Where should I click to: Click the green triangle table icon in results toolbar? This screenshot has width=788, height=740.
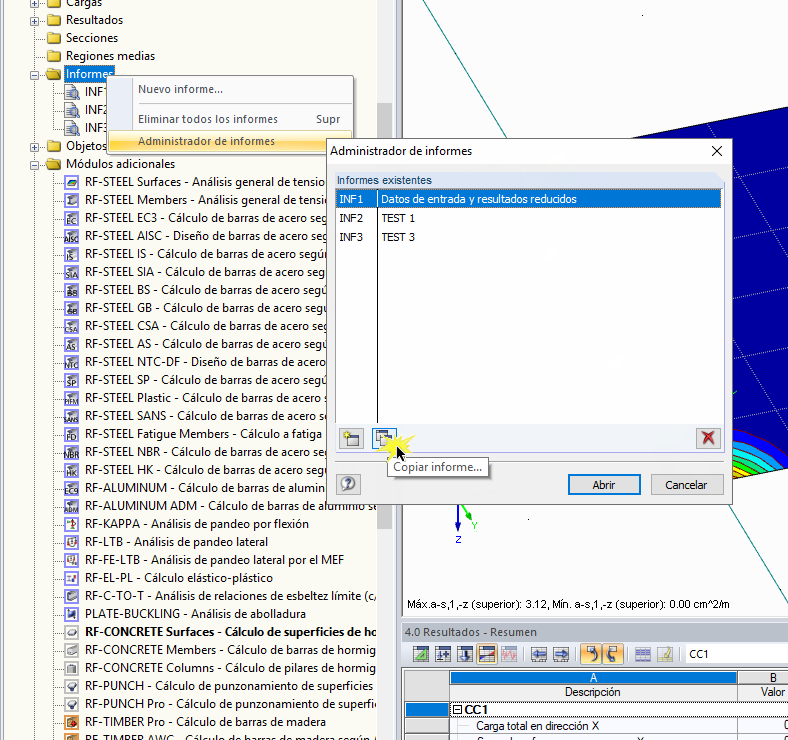[x=421, y=654]
